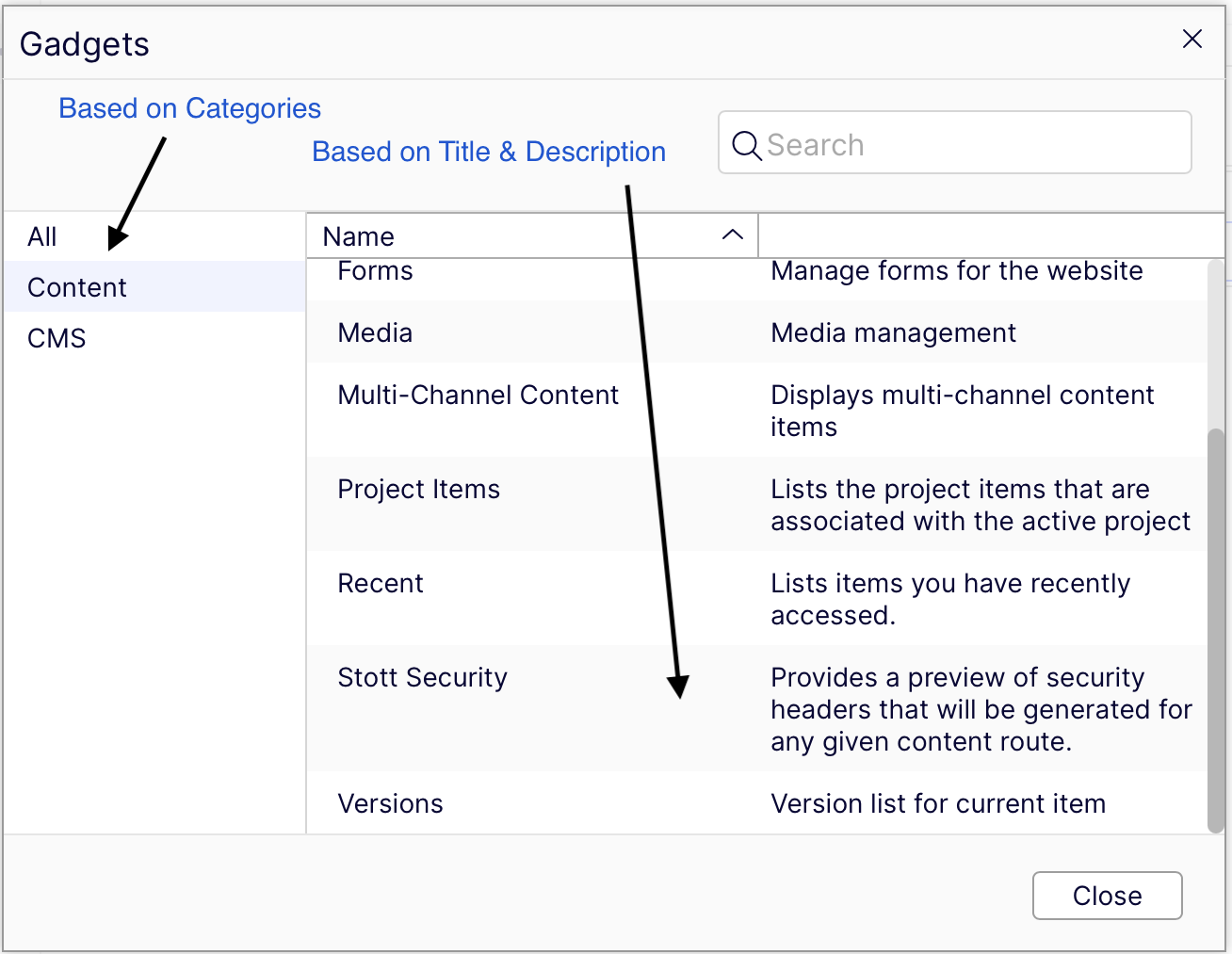Click the X icon to dismiss Gadgets dialog

coord(1191,39)
